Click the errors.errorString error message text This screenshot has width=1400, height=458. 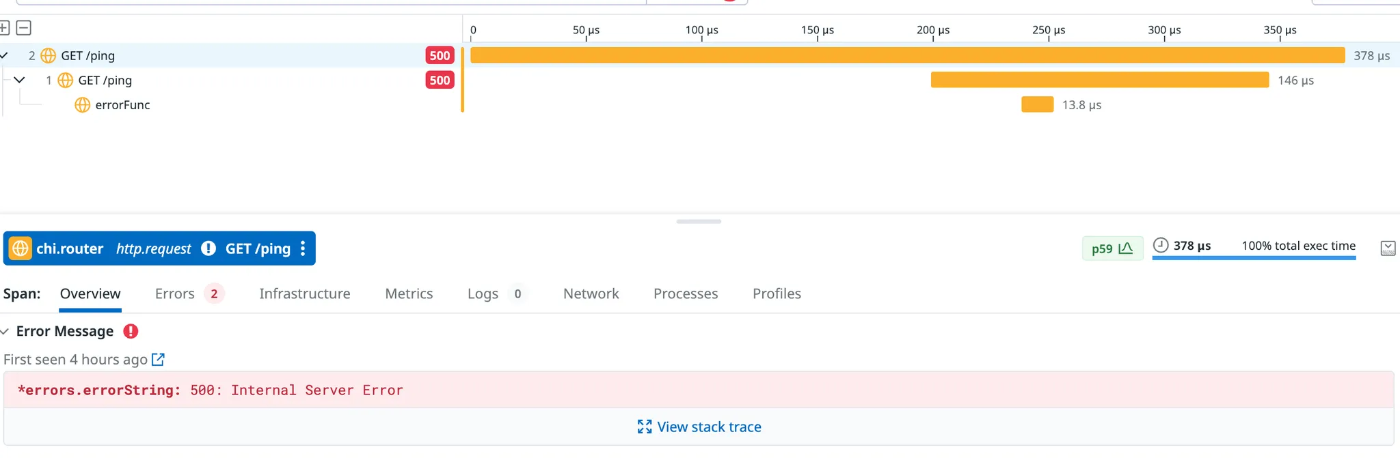(211, 390)
